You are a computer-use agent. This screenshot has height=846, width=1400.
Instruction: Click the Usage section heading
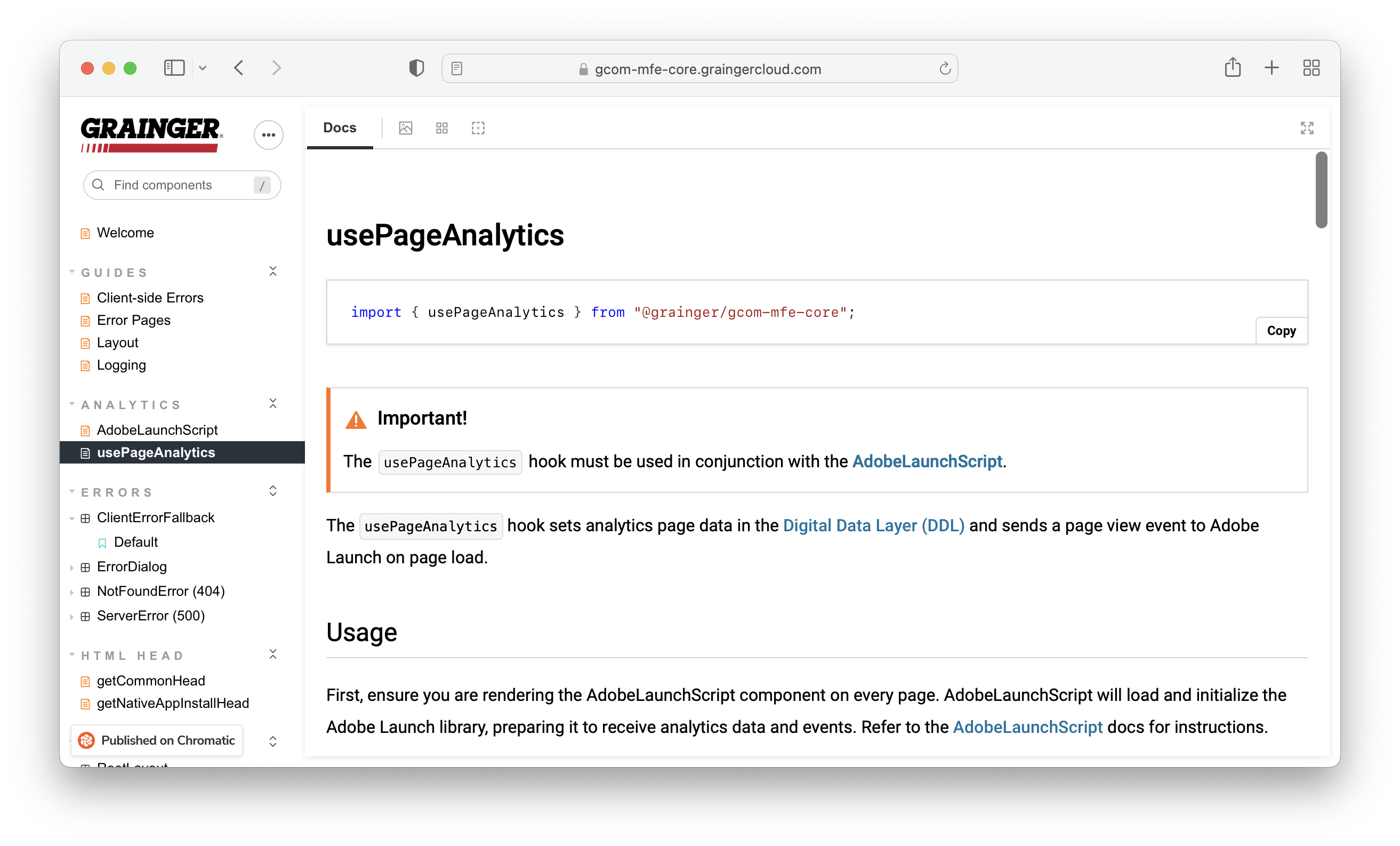pyautogui.click(x=361, y=632)
